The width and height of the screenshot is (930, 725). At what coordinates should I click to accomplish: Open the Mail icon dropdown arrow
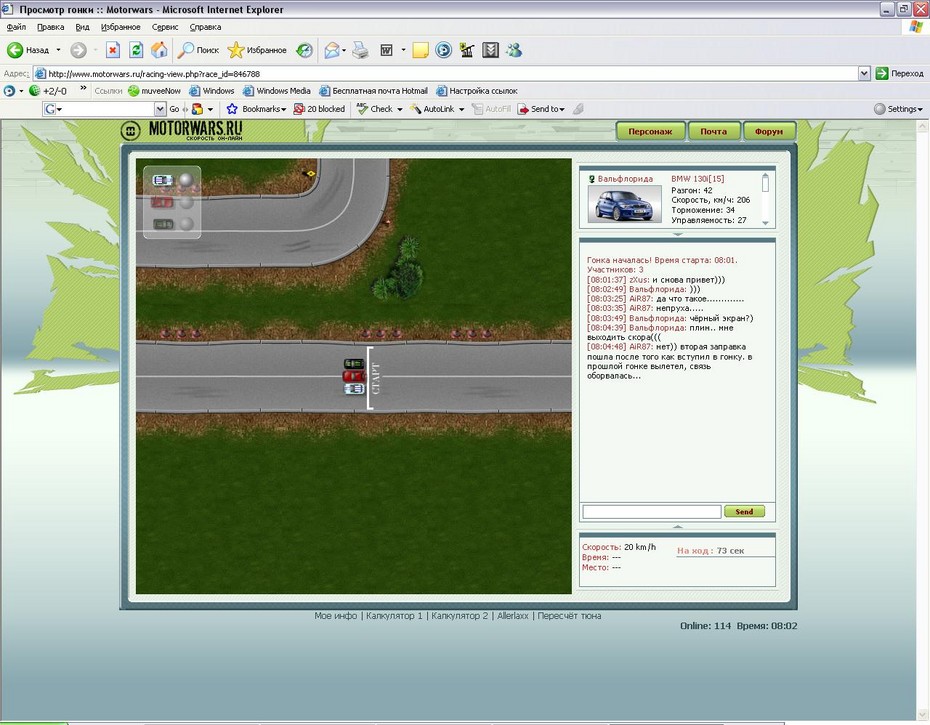344,50
